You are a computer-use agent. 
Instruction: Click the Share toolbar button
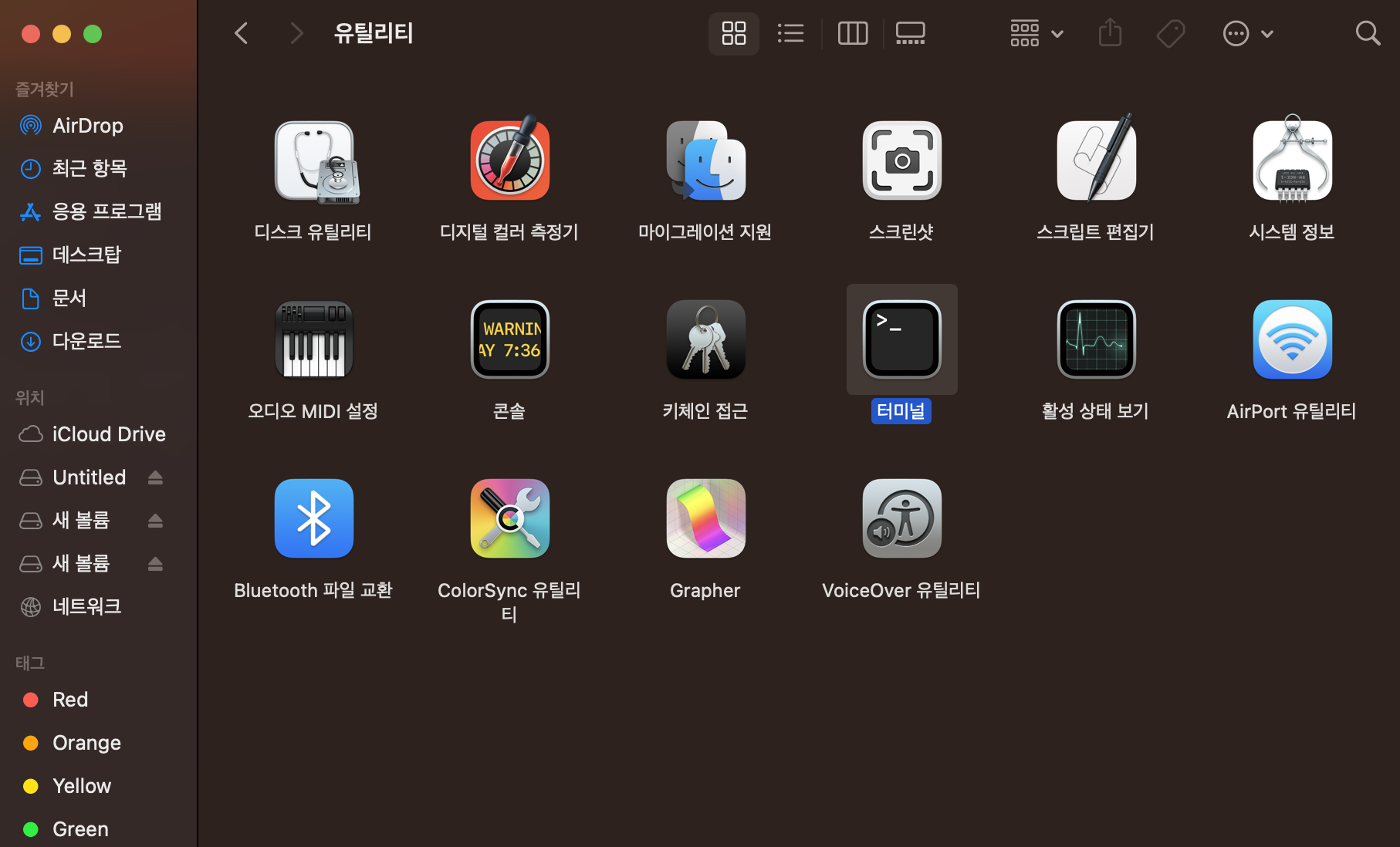1110,33
